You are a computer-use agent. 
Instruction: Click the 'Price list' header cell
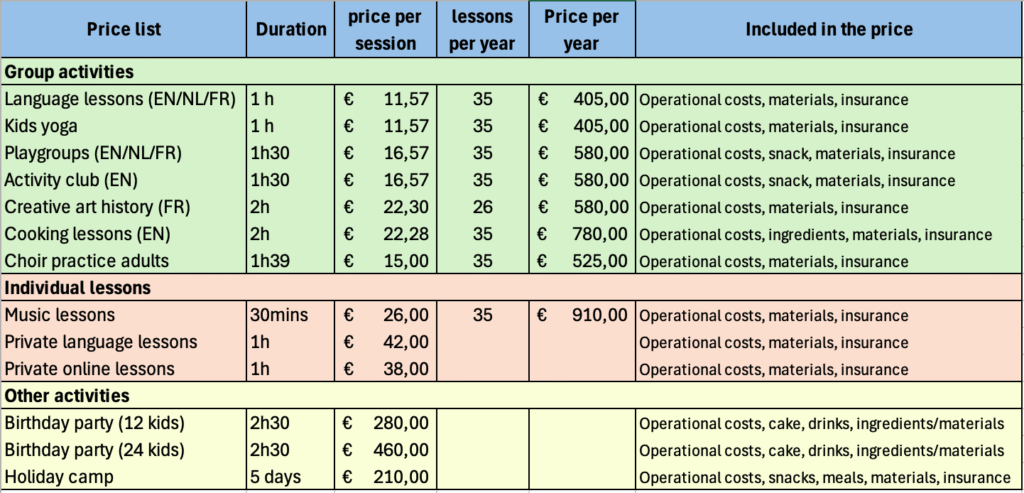coord(123,30)
